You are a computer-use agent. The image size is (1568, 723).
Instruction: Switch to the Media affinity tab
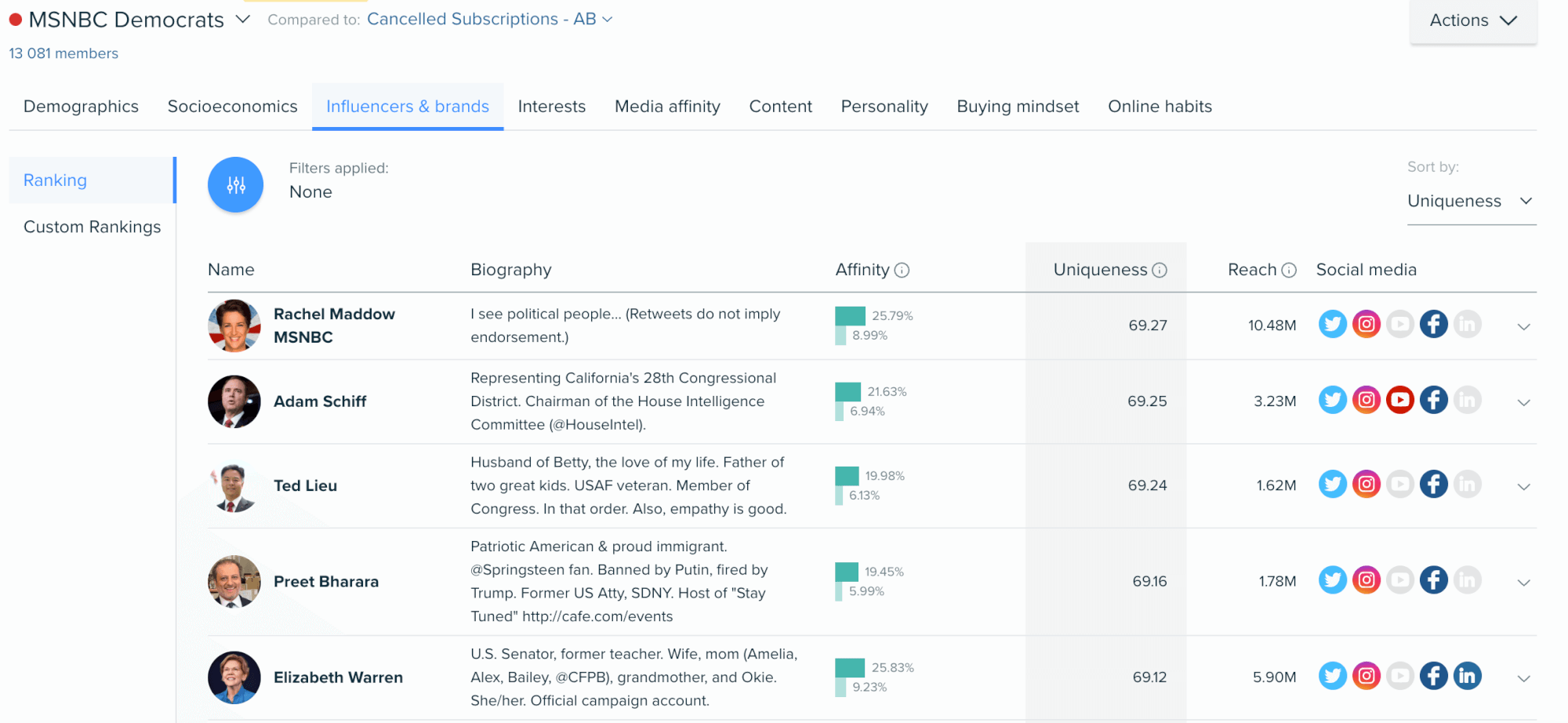(667, 107)
